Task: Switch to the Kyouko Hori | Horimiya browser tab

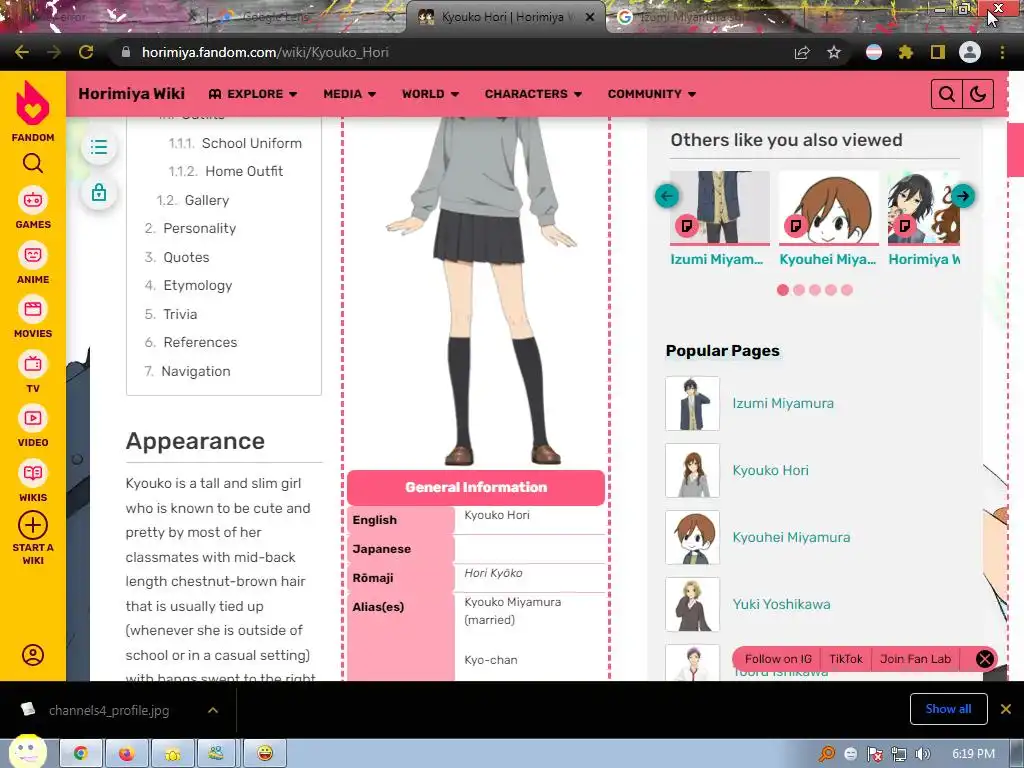Action: point(506,17)
